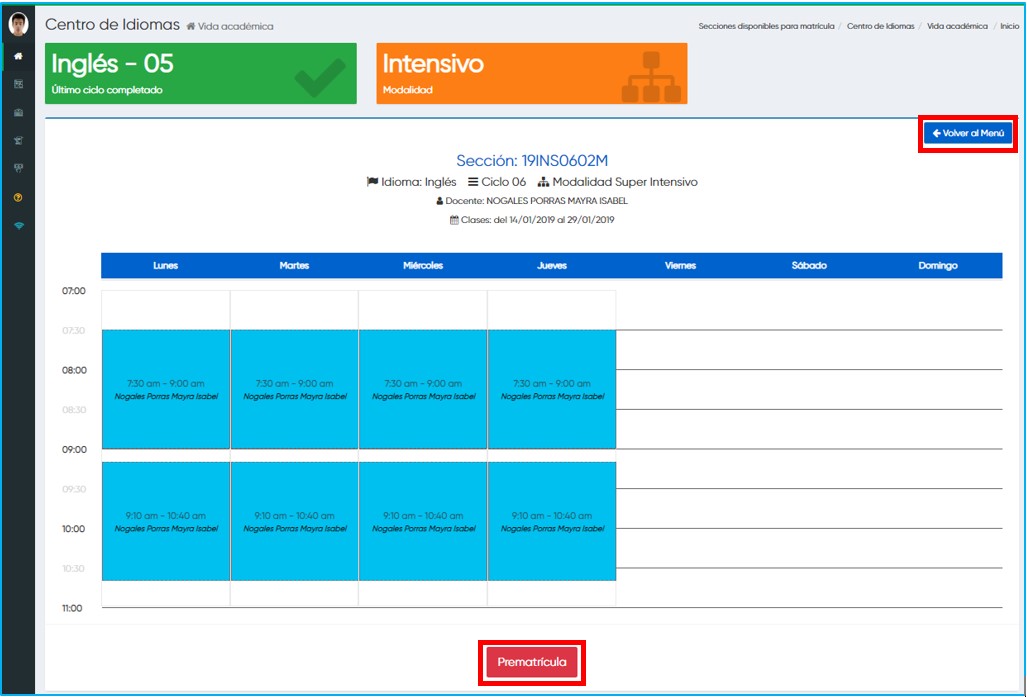1027x697 pixels.
Task: Click the briefcase icon in the sidebar
Action: pyautogui.click(x=18, y=113)
